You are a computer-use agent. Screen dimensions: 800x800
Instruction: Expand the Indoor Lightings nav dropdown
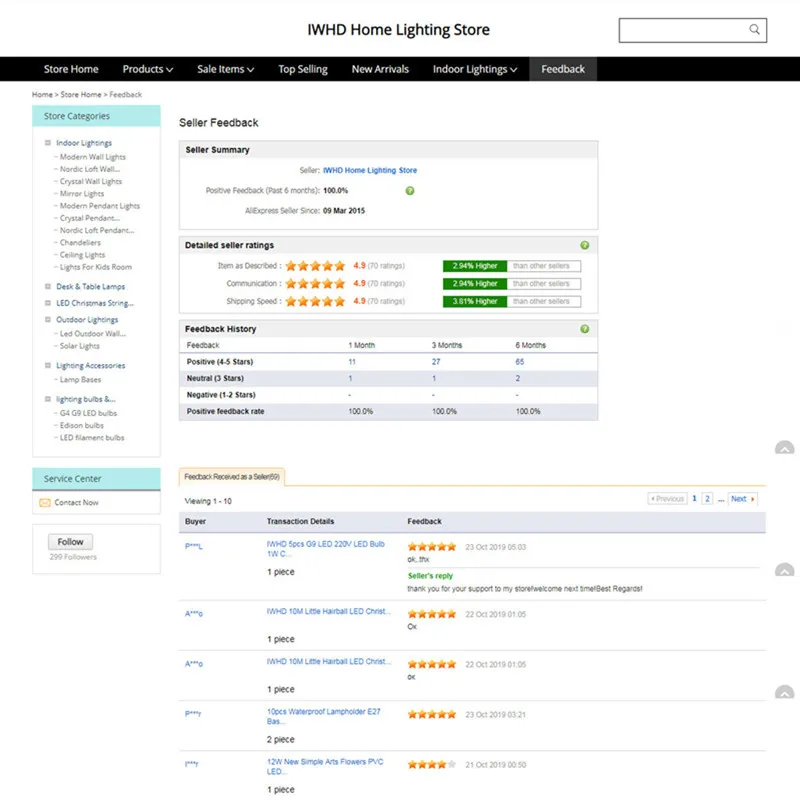pyautogui.click(x=474, y=69)
